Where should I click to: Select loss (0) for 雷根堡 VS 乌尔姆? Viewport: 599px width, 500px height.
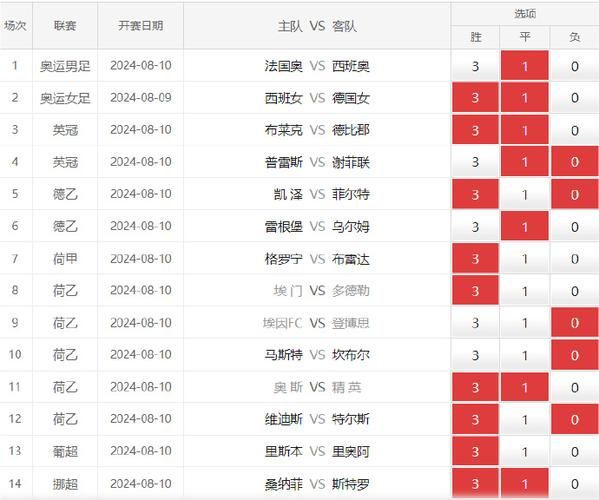click(x=575, y=227)
